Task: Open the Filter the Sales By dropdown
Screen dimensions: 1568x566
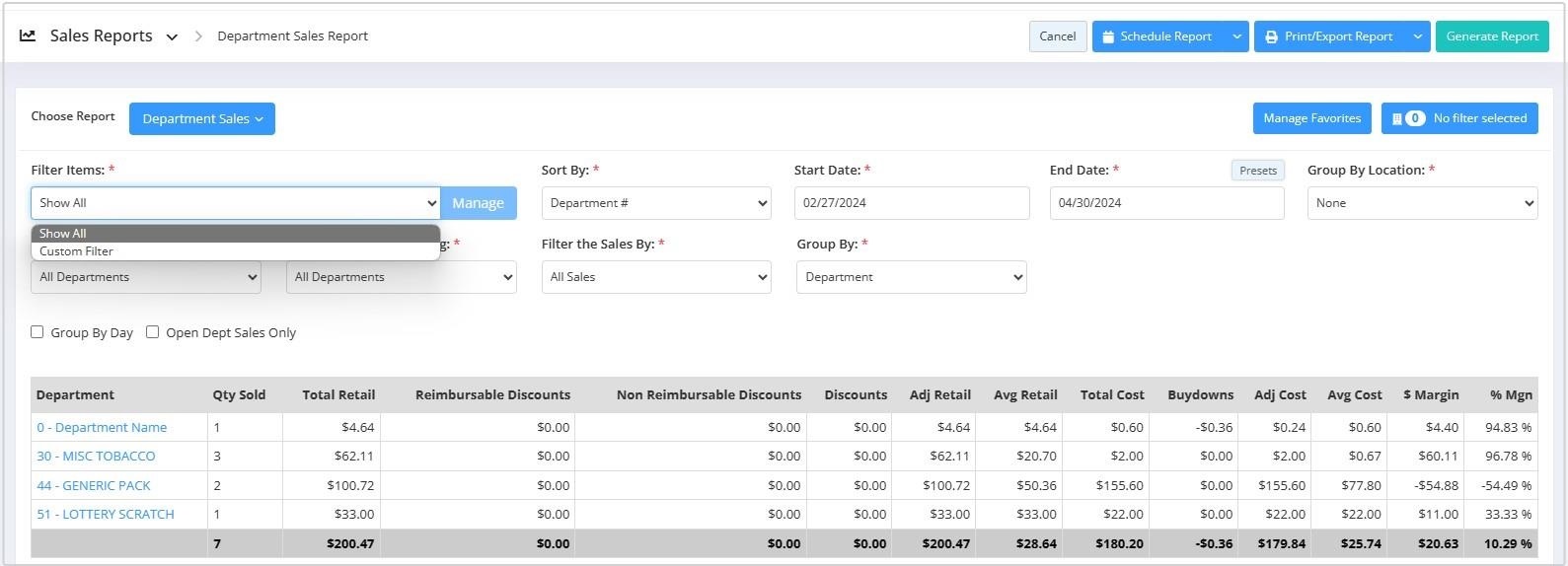Action: pos(656,277)
